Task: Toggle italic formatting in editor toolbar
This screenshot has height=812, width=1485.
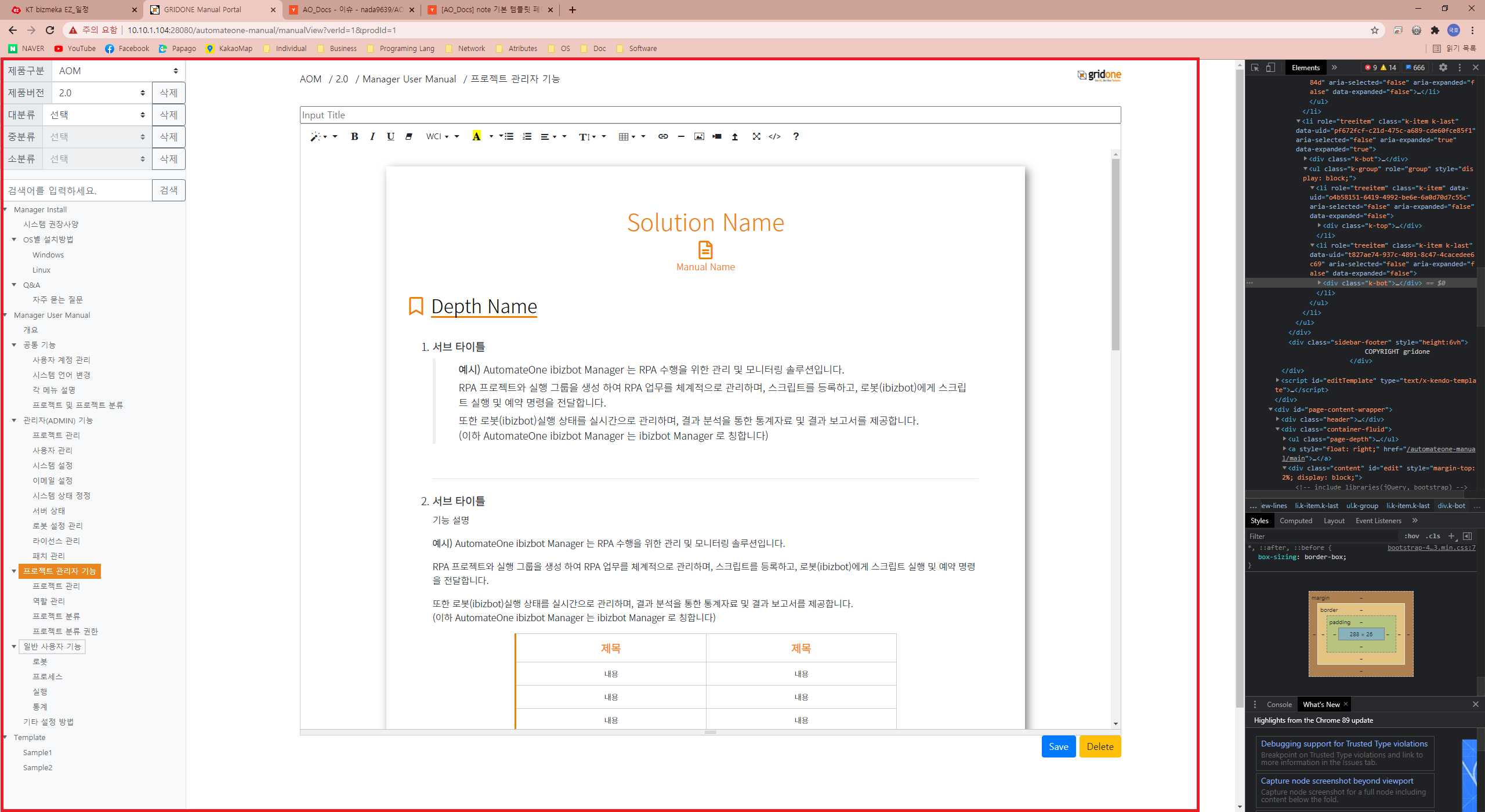Action: [372, 136]
